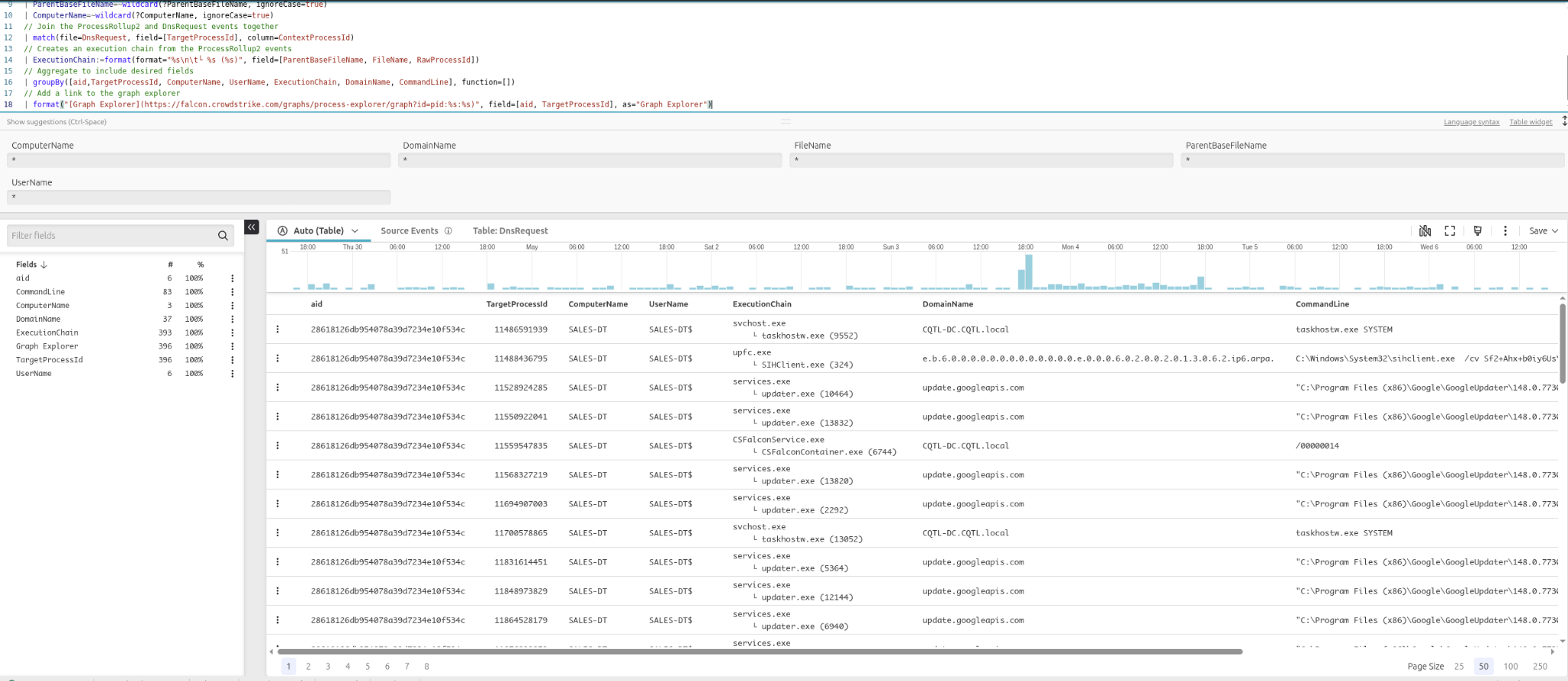1568x681 pixels.
Task: Go to results page 5
Action: (x=367, y=666)
